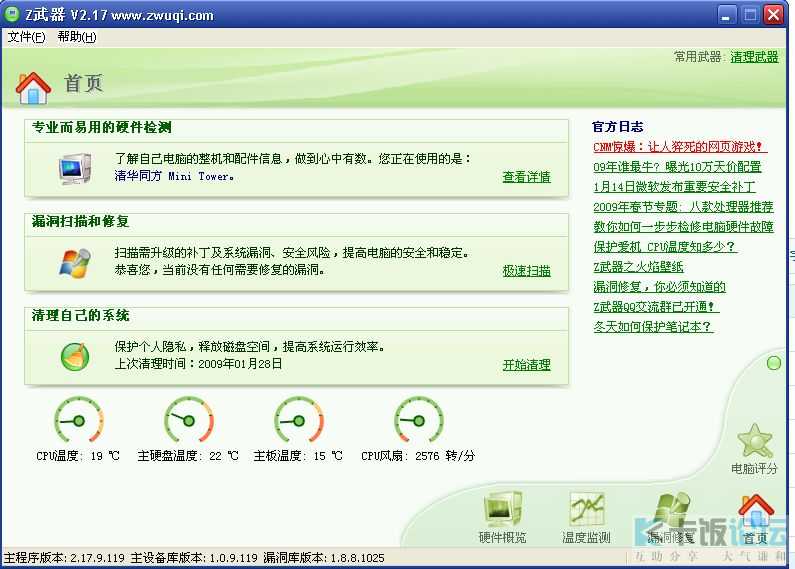
Task: Close the Z武器 window
Action: (x=774, y=15)
